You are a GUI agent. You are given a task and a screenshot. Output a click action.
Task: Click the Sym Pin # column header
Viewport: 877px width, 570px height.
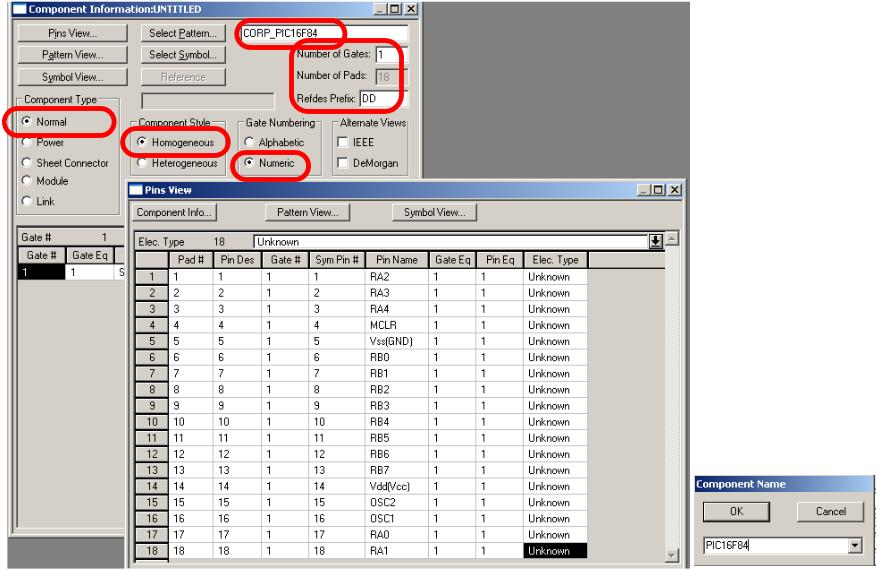[337, 260]
